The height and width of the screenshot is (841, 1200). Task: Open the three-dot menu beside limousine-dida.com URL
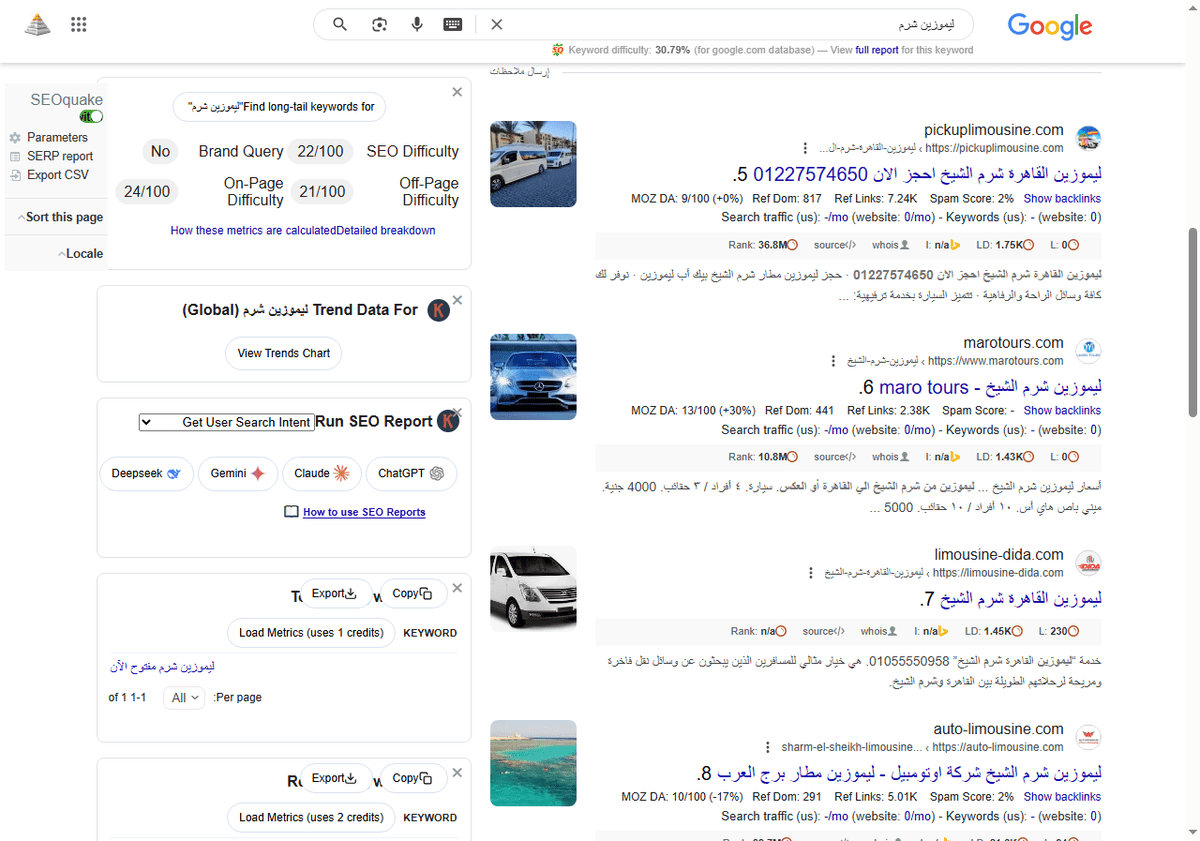point(810,572)
